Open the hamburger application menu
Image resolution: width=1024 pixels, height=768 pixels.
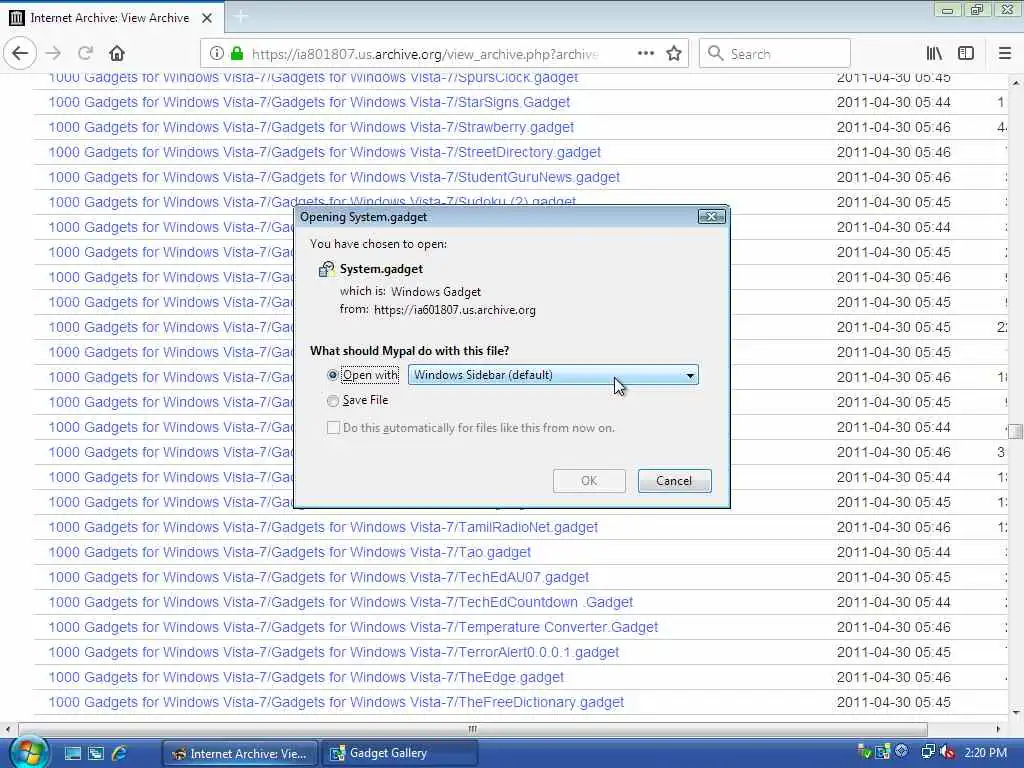(x=1005, y=54)
